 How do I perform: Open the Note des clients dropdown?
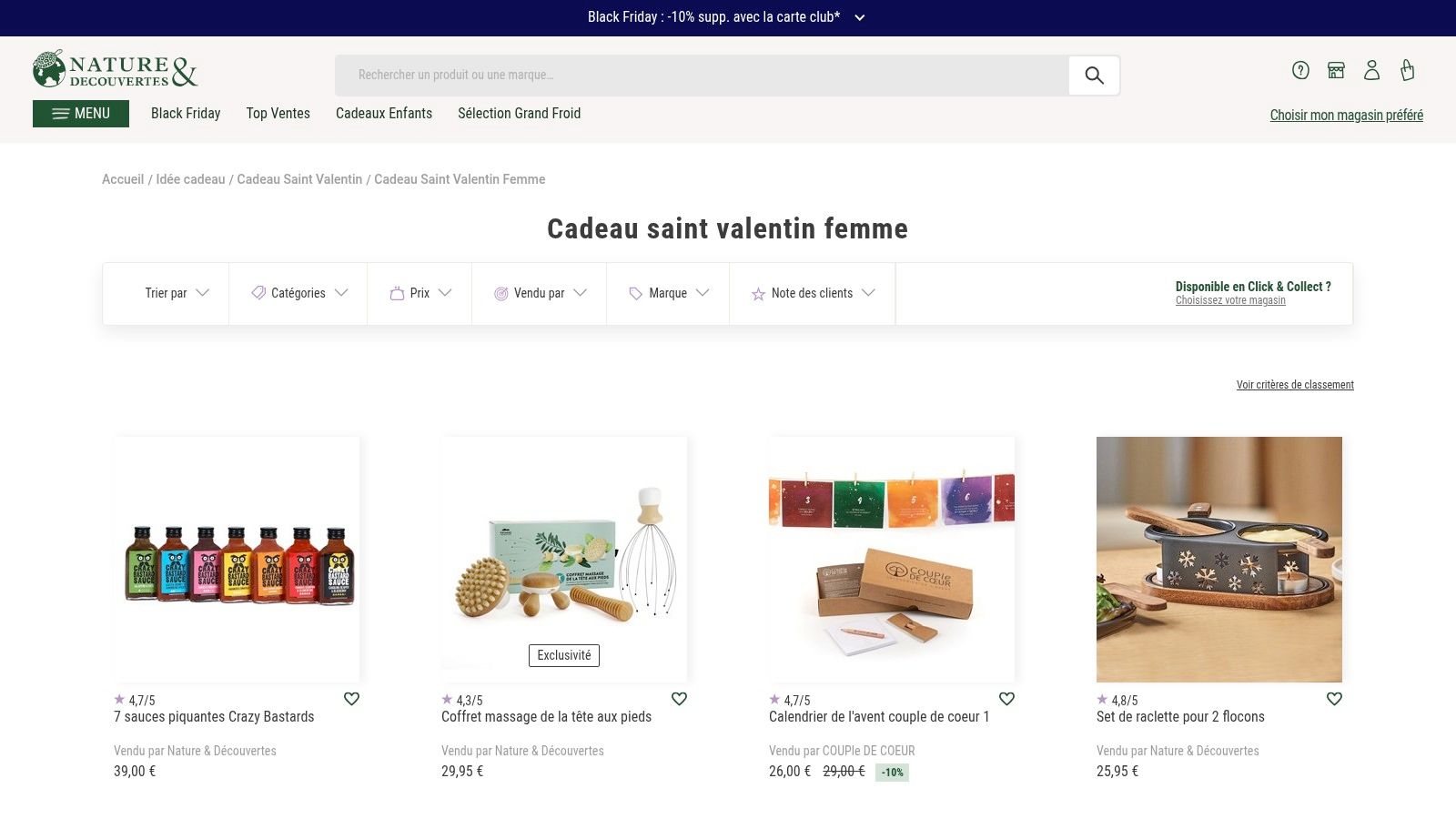tap(813, 293)
